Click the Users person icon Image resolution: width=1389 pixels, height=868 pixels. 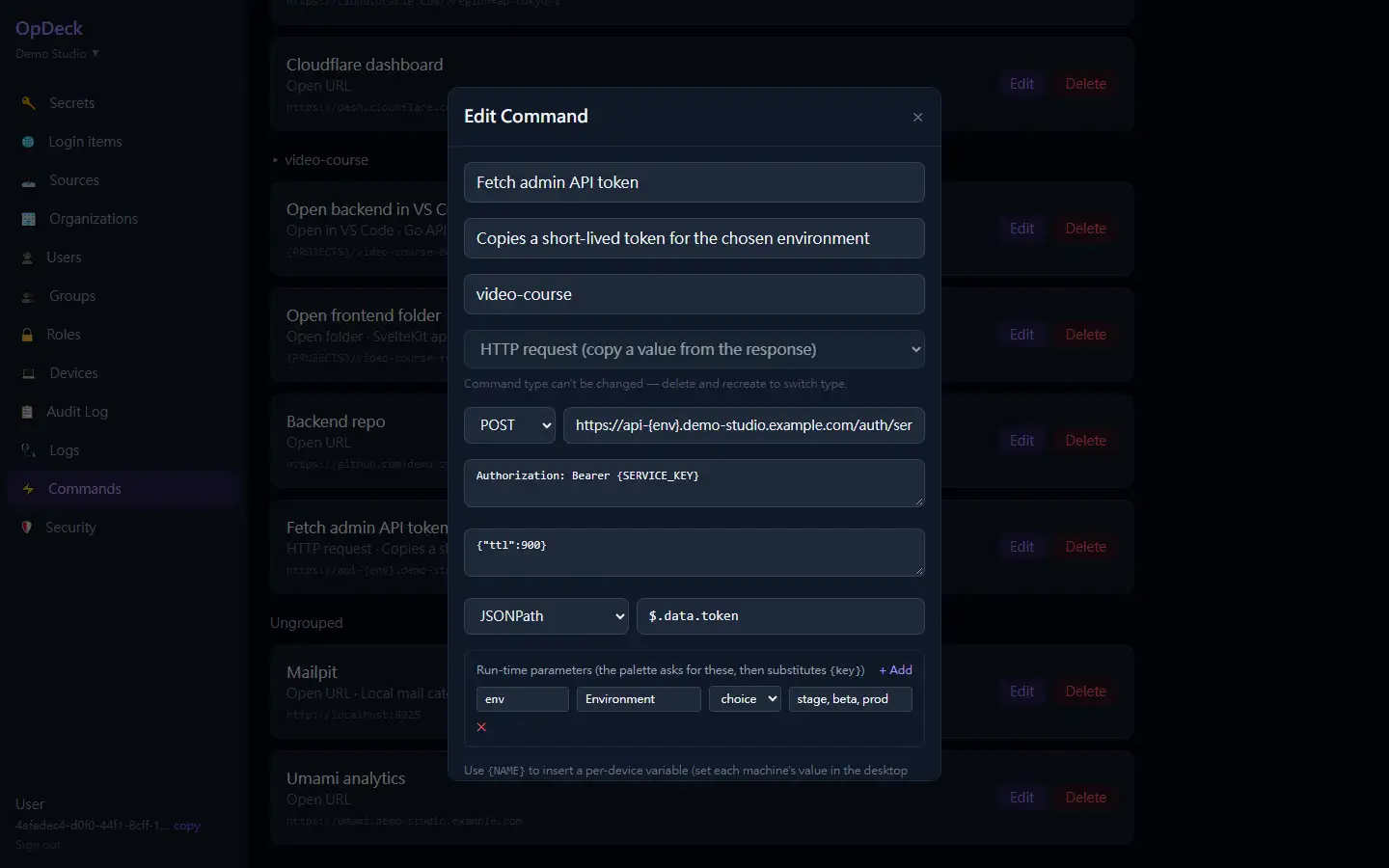click(27, 258)
